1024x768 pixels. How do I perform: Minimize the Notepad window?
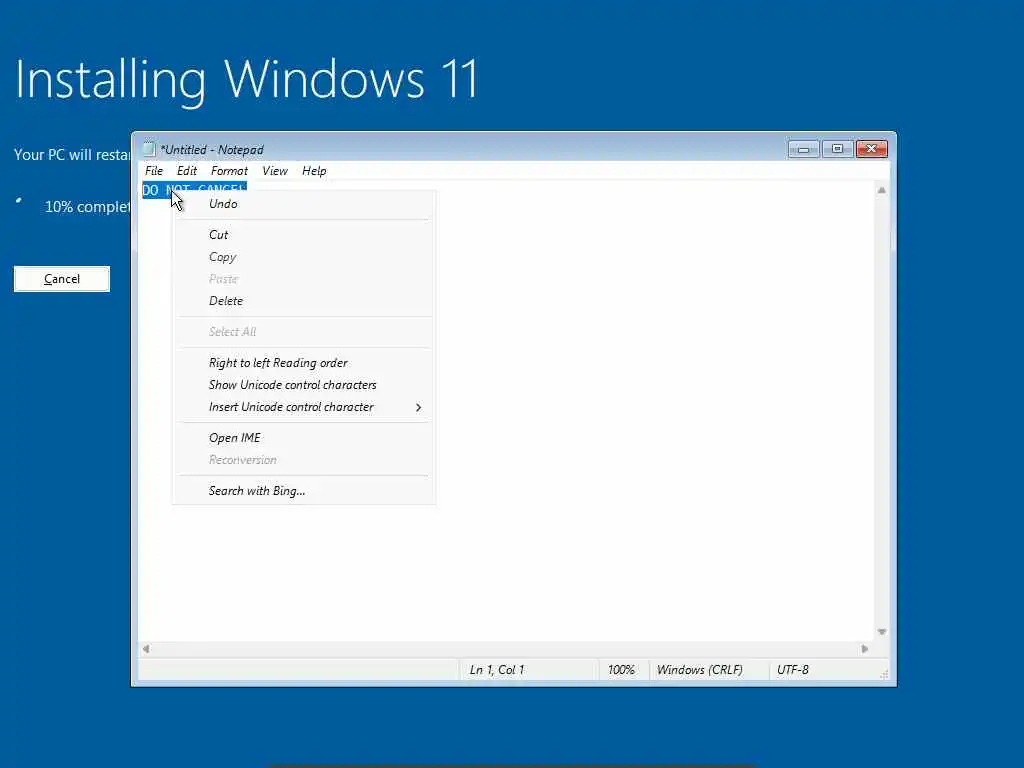click(x=803, y=150)
